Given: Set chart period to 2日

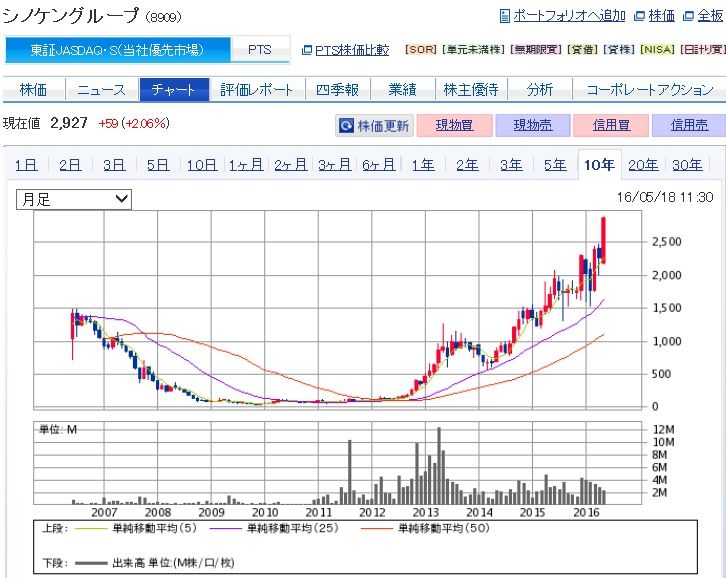Looking at the screenshot, I should [x=70, y=165].
